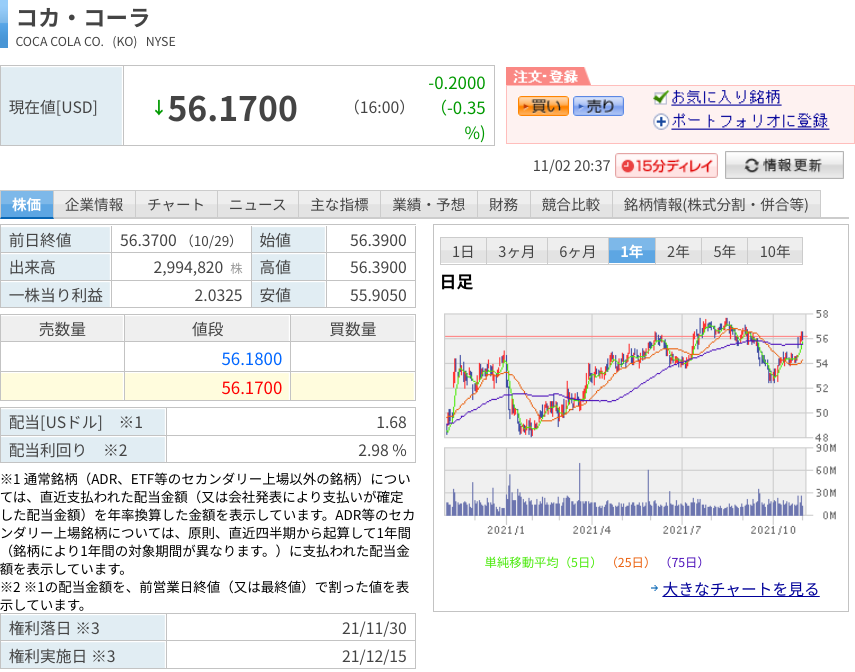Switch to the 業績・予想 tab

pyautogui.click(x=429, y=205)
